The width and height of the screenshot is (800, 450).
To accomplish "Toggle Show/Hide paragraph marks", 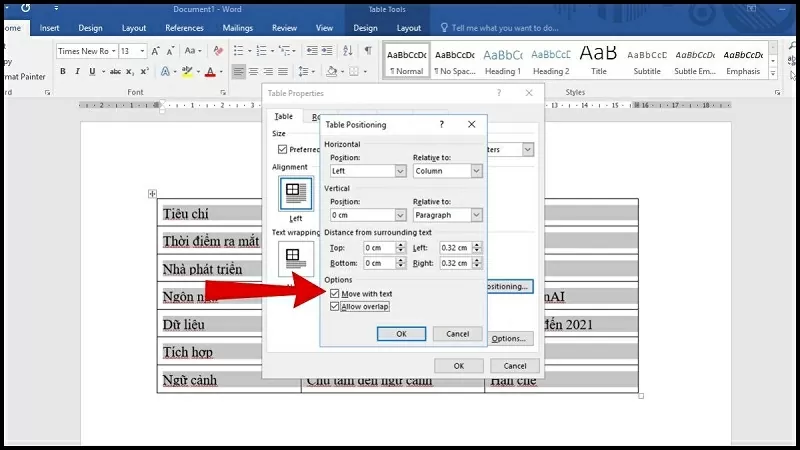I will [368, 51].
